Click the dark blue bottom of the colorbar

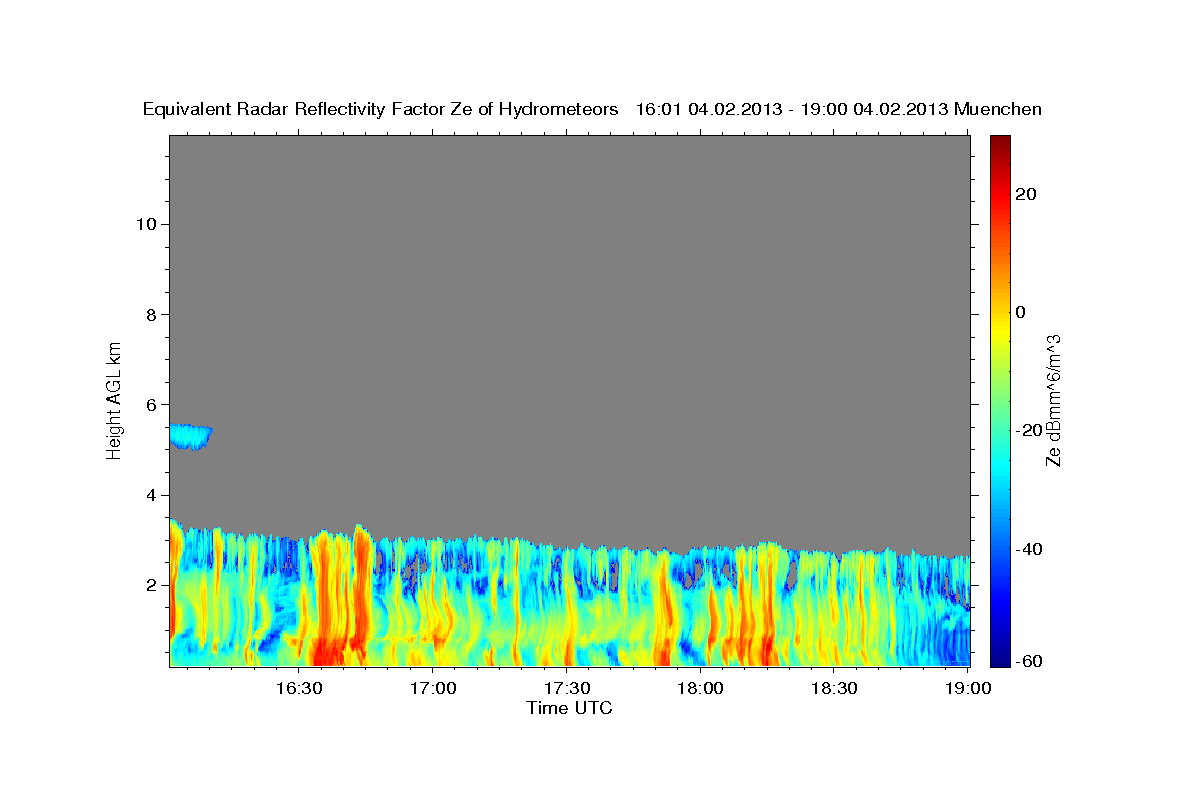pos(999,655)
